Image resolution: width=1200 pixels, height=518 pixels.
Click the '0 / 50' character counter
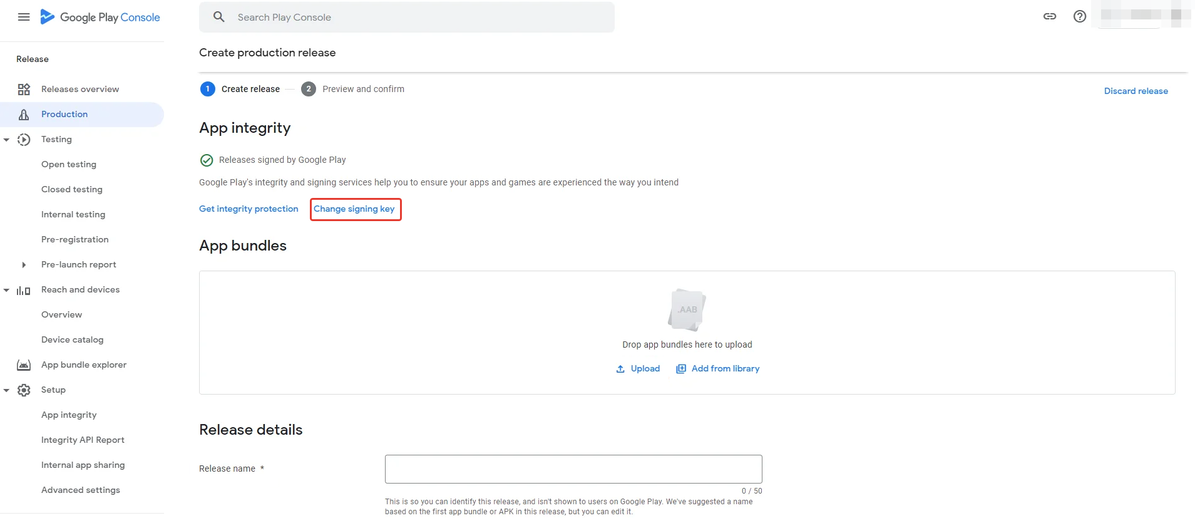click(x=752, y=491)
